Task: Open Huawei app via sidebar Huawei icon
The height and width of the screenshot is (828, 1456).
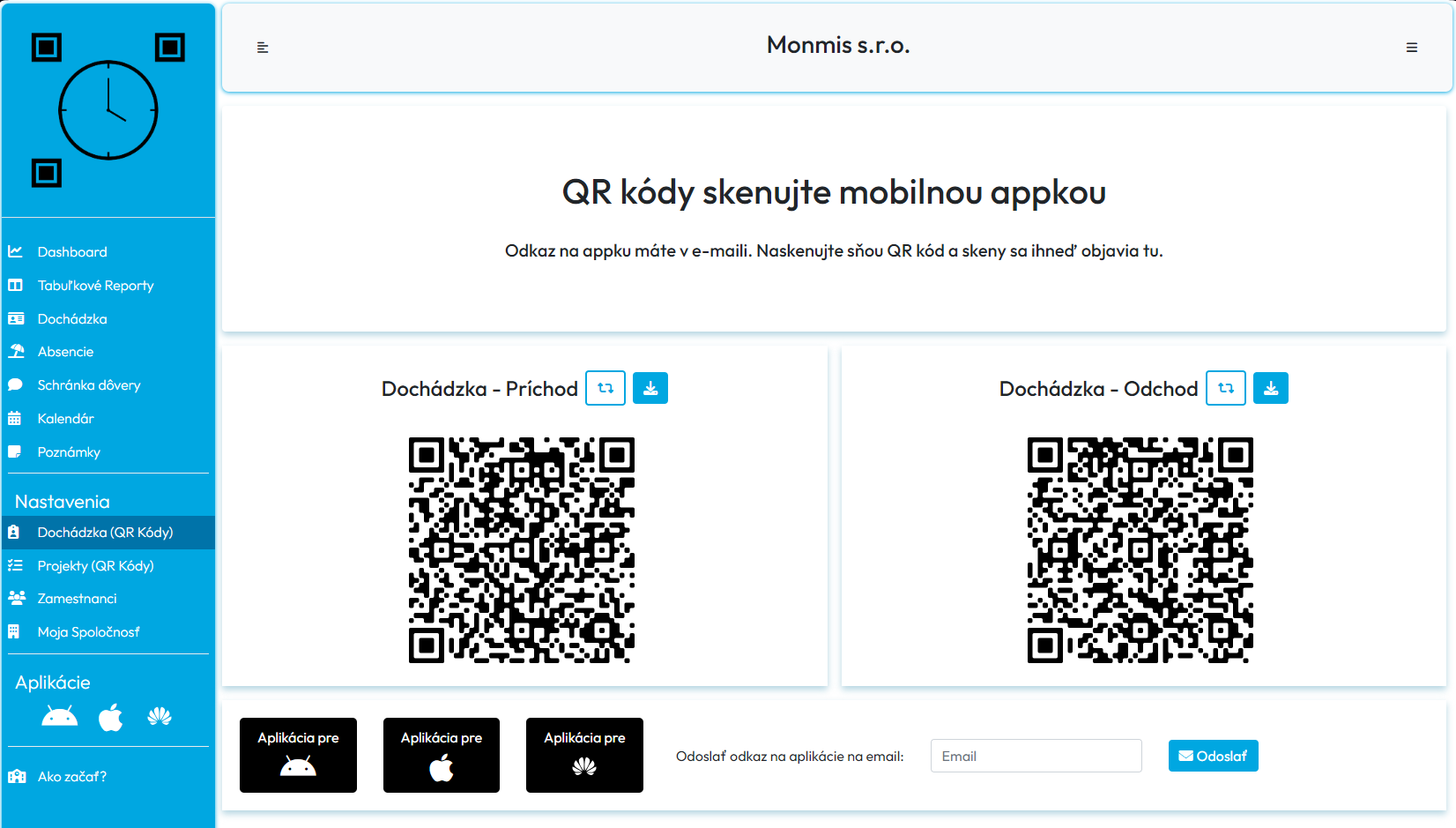Action: pos(160,716)
